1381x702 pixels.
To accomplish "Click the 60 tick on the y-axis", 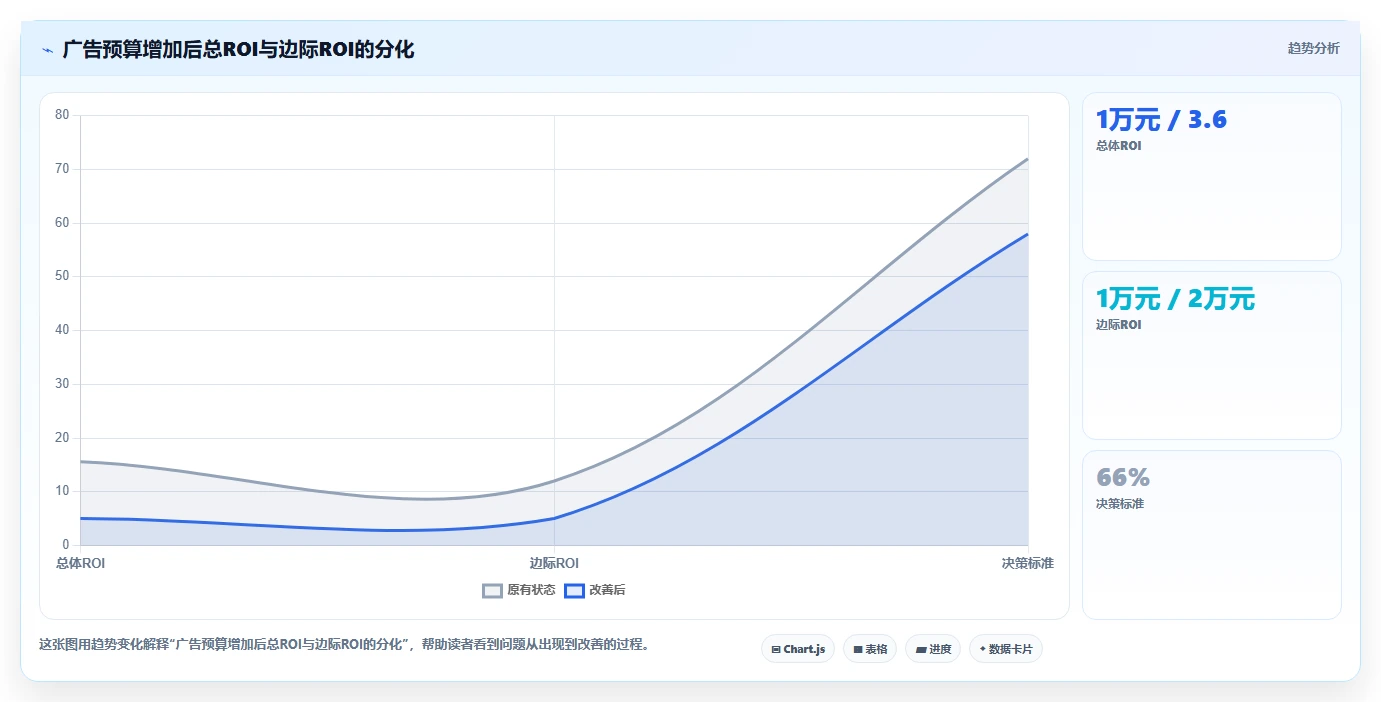I will [62, 223].
